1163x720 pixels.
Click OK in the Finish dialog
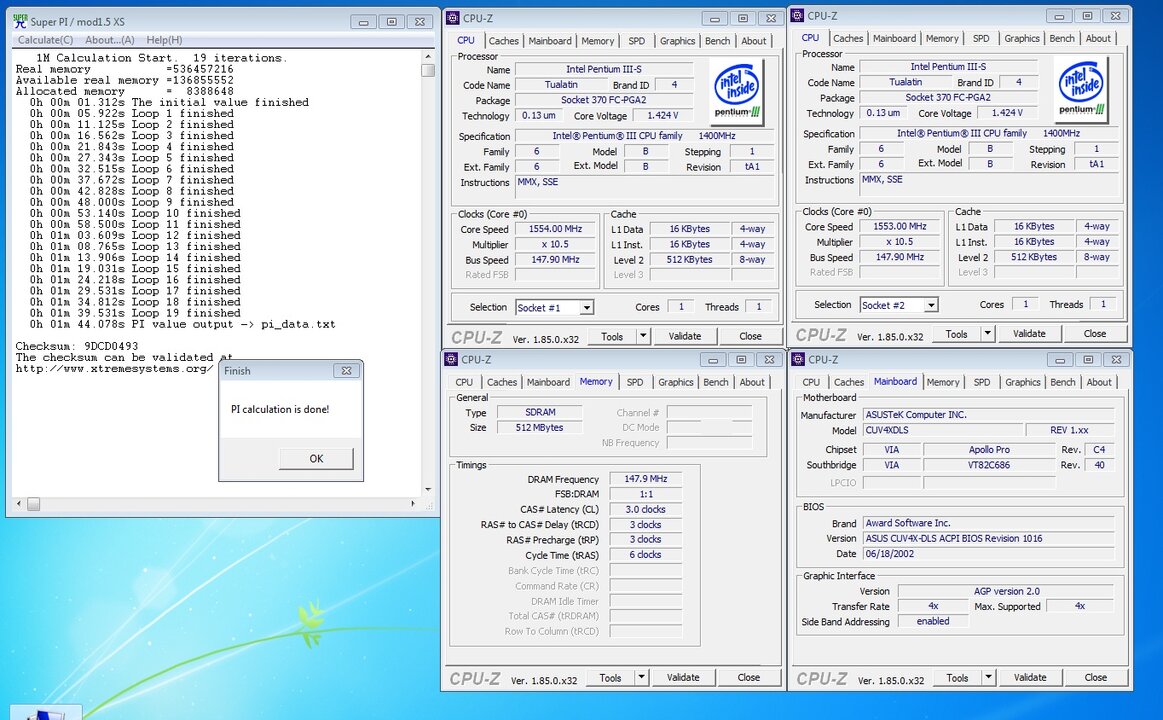(x=316, y=458)
